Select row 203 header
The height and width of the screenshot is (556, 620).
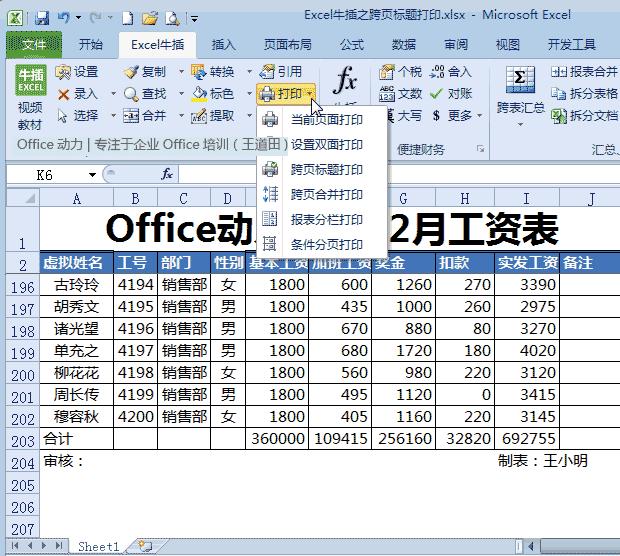pos(23,439)
